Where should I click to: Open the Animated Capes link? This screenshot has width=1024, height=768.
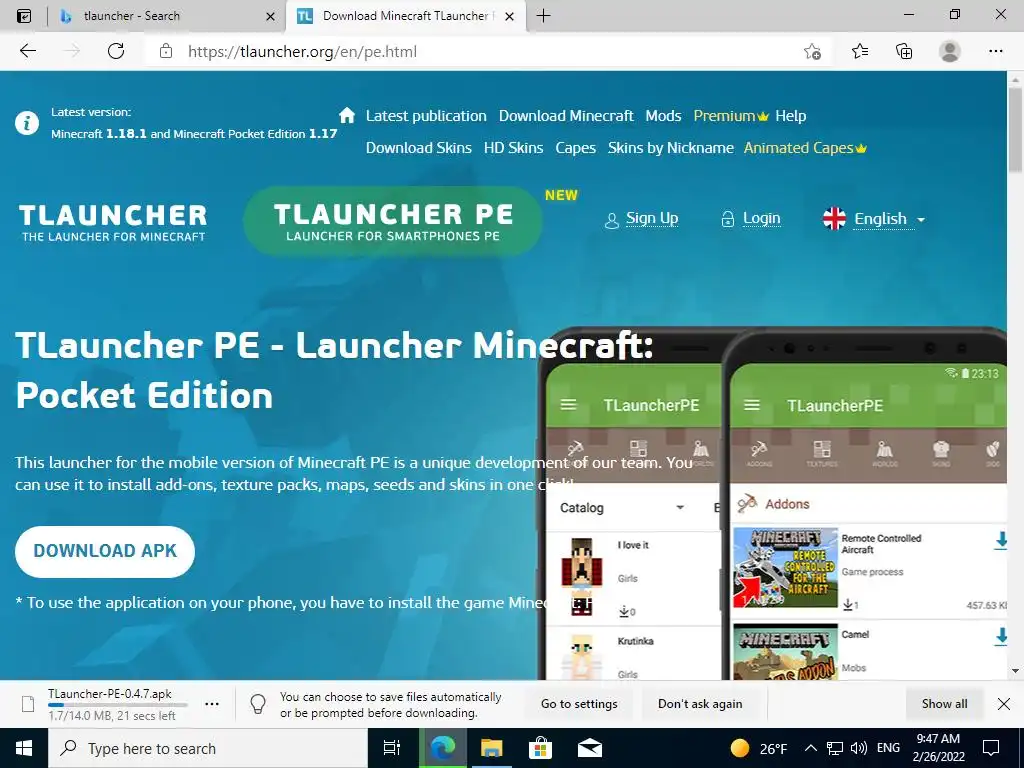point(805,148)
